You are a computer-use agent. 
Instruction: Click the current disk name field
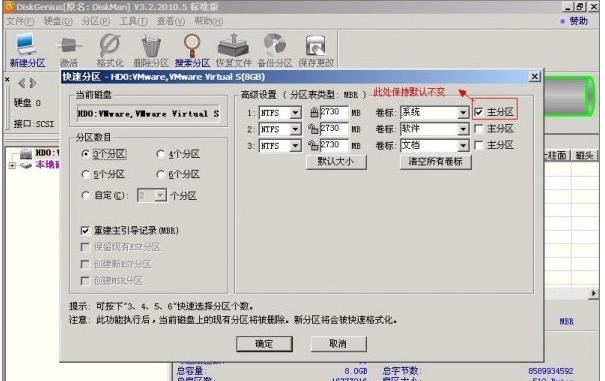pyautogui.click(x=149, y=114)
